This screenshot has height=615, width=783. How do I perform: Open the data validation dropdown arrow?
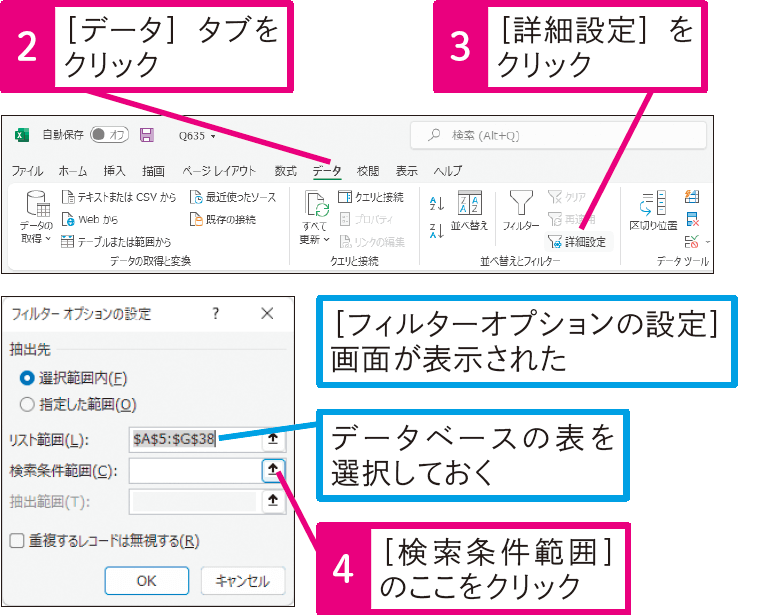[707, 242]
